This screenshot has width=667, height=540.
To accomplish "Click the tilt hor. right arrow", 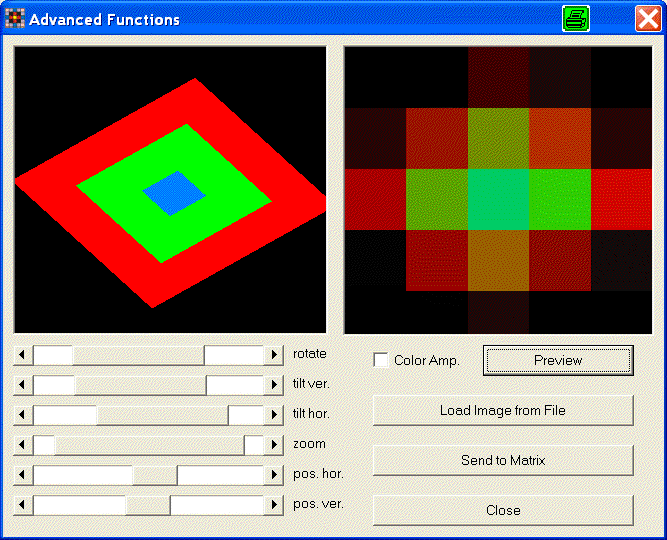I will pyautogui.click(x=274, y=415).
